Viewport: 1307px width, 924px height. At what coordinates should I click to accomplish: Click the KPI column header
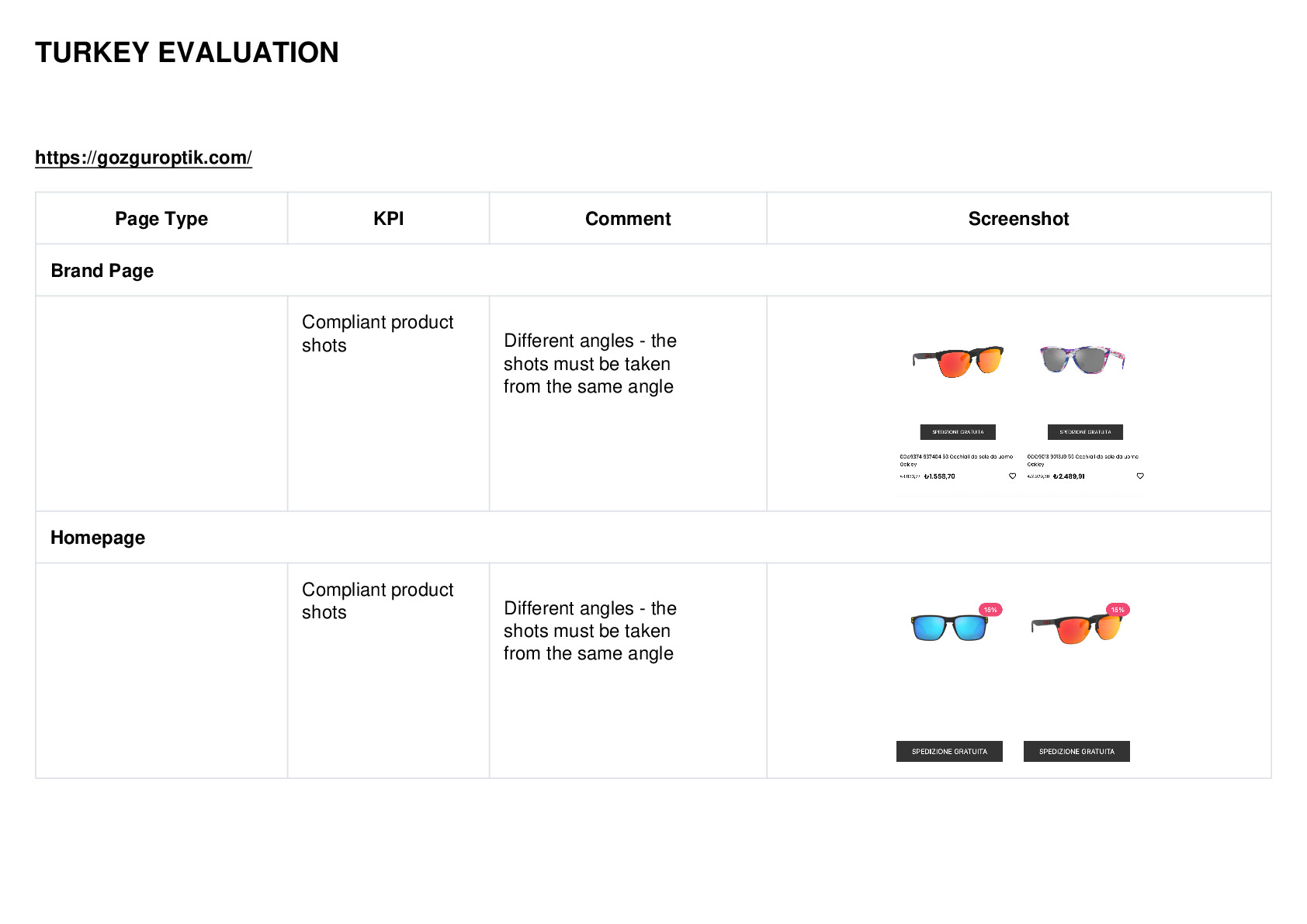tap(388, 219)
